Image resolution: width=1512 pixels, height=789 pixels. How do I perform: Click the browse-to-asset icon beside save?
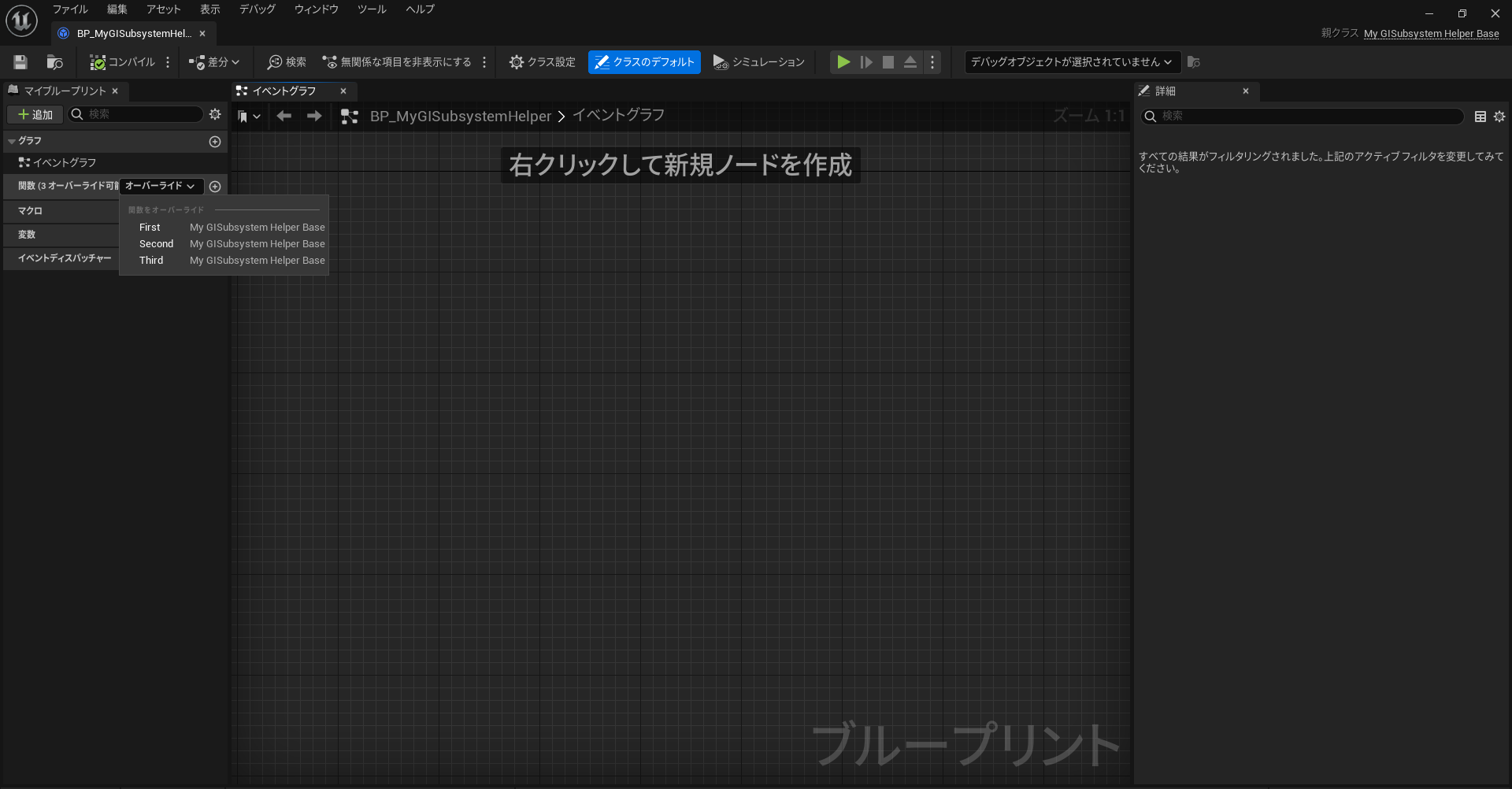pyautogui.click(x=54, y=62)
